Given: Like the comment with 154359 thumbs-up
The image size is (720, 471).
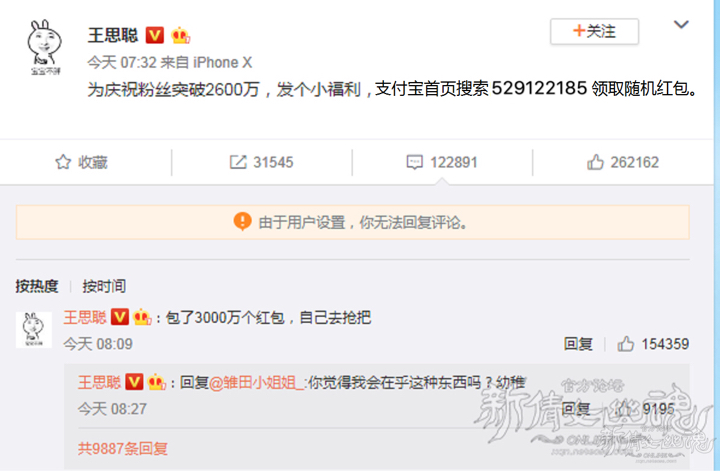Looking at the screenshot, I should pos(625,344).
